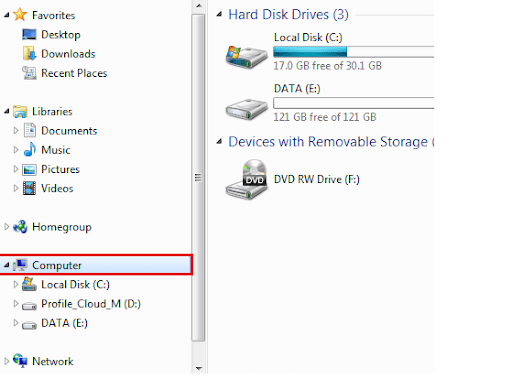Select Network label

53,361
